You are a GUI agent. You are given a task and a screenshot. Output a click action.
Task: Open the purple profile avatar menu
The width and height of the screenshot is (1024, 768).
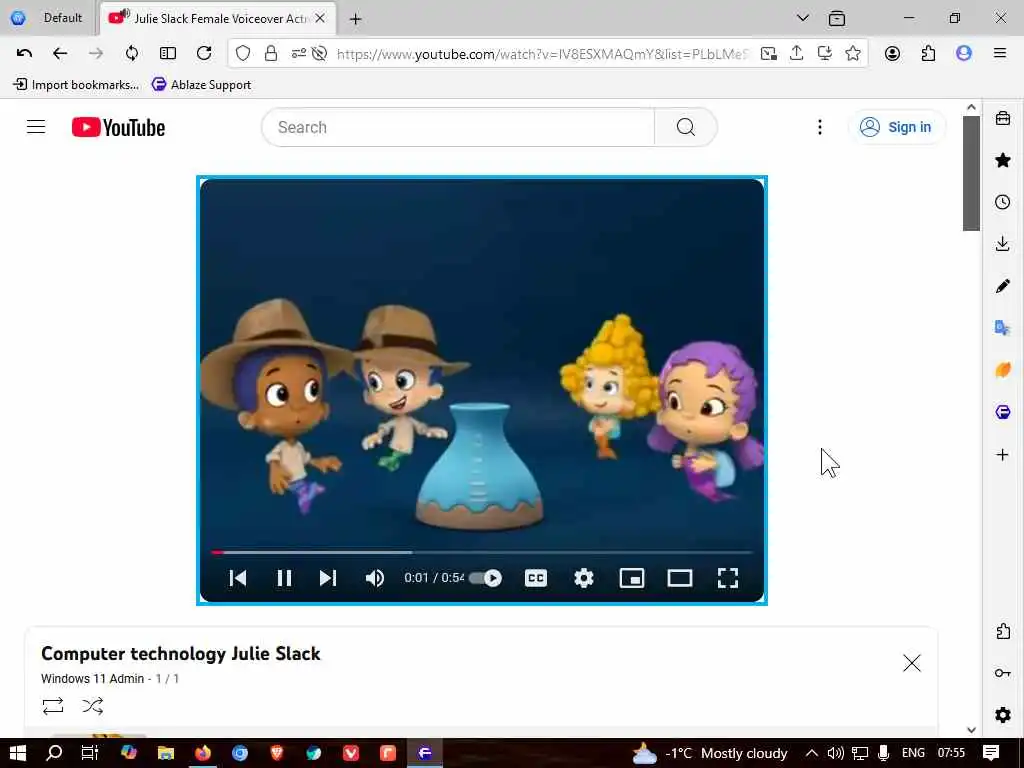point(964,54)
